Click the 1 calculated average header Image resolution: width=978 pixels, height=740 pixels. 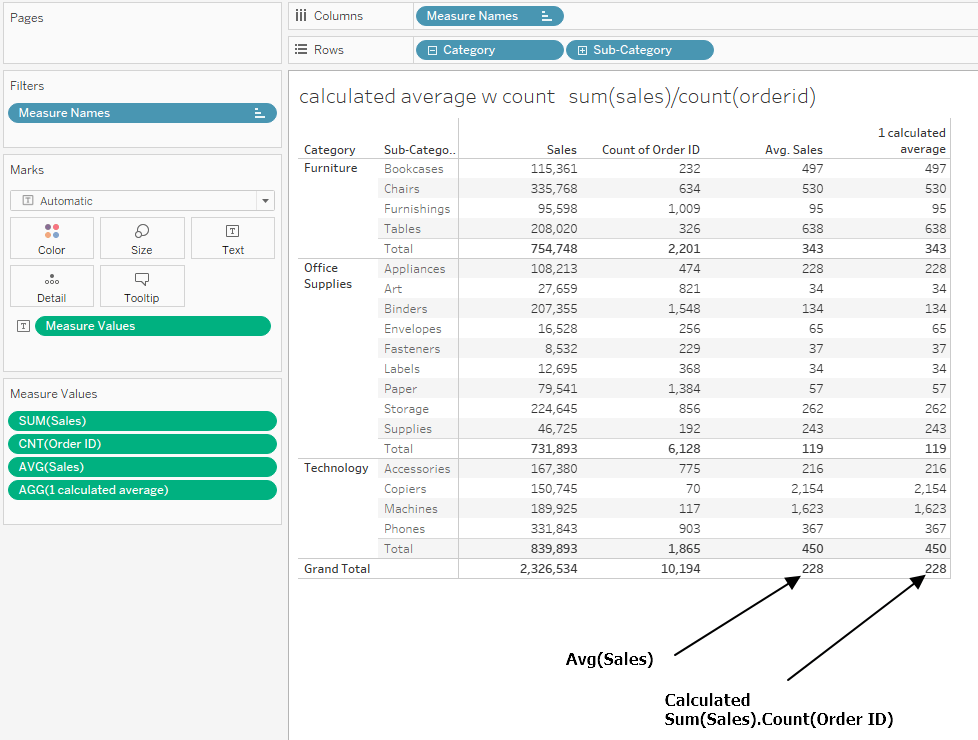(x=911, y=141)
